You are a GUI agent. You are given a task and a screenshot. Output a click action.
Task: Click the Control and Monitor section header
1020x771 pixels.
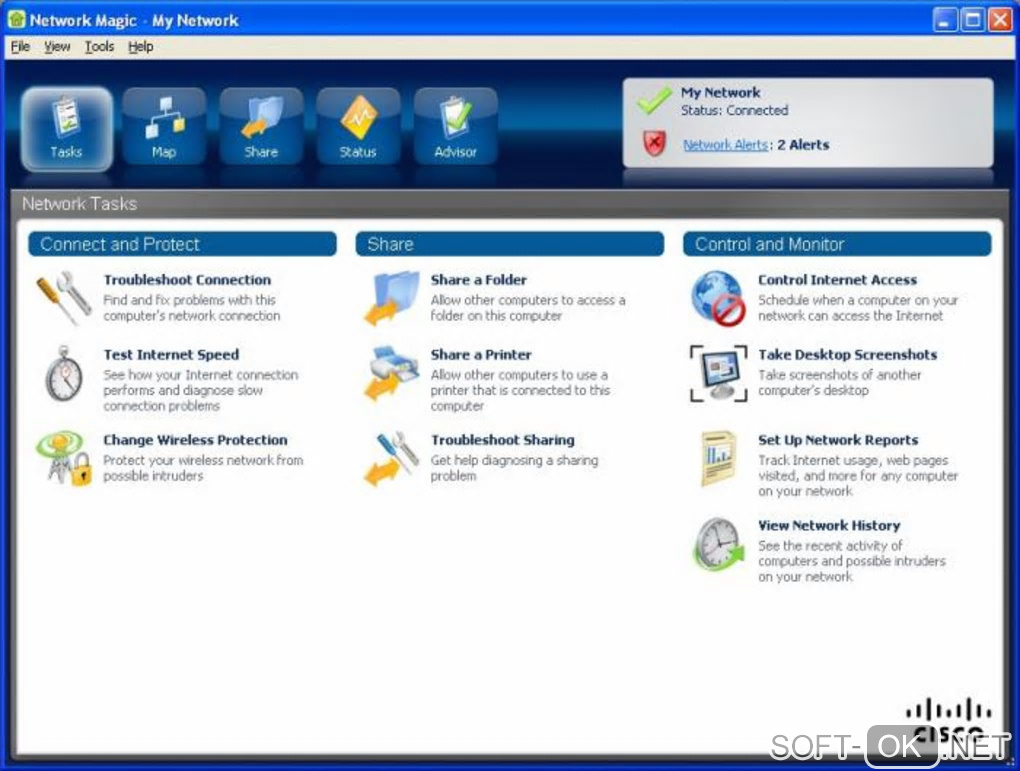tap(837, 244)
